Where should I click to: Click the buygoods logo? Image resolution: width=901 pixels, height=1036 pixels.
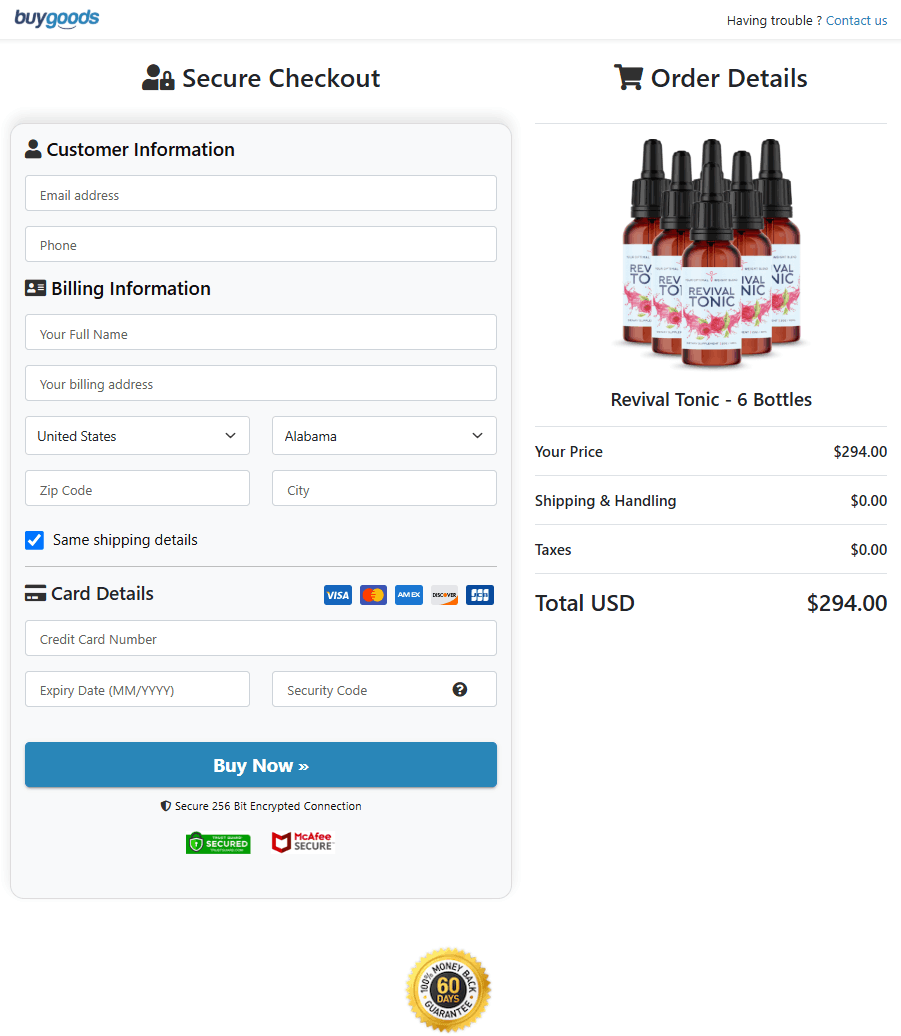coord(57,19)
